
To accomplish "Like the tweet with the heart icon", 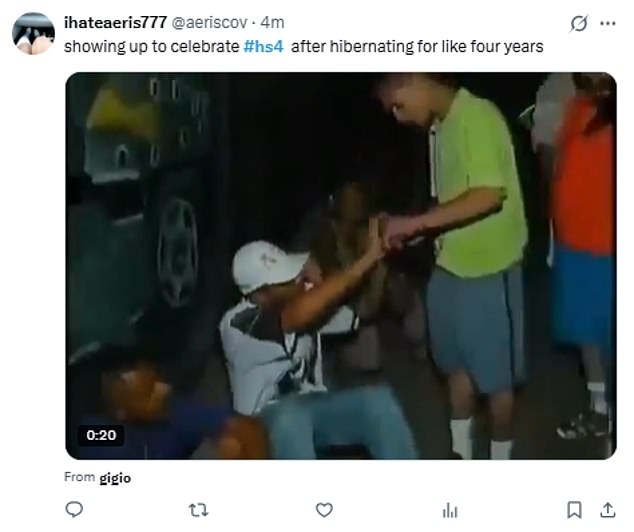I will point(324,510).
